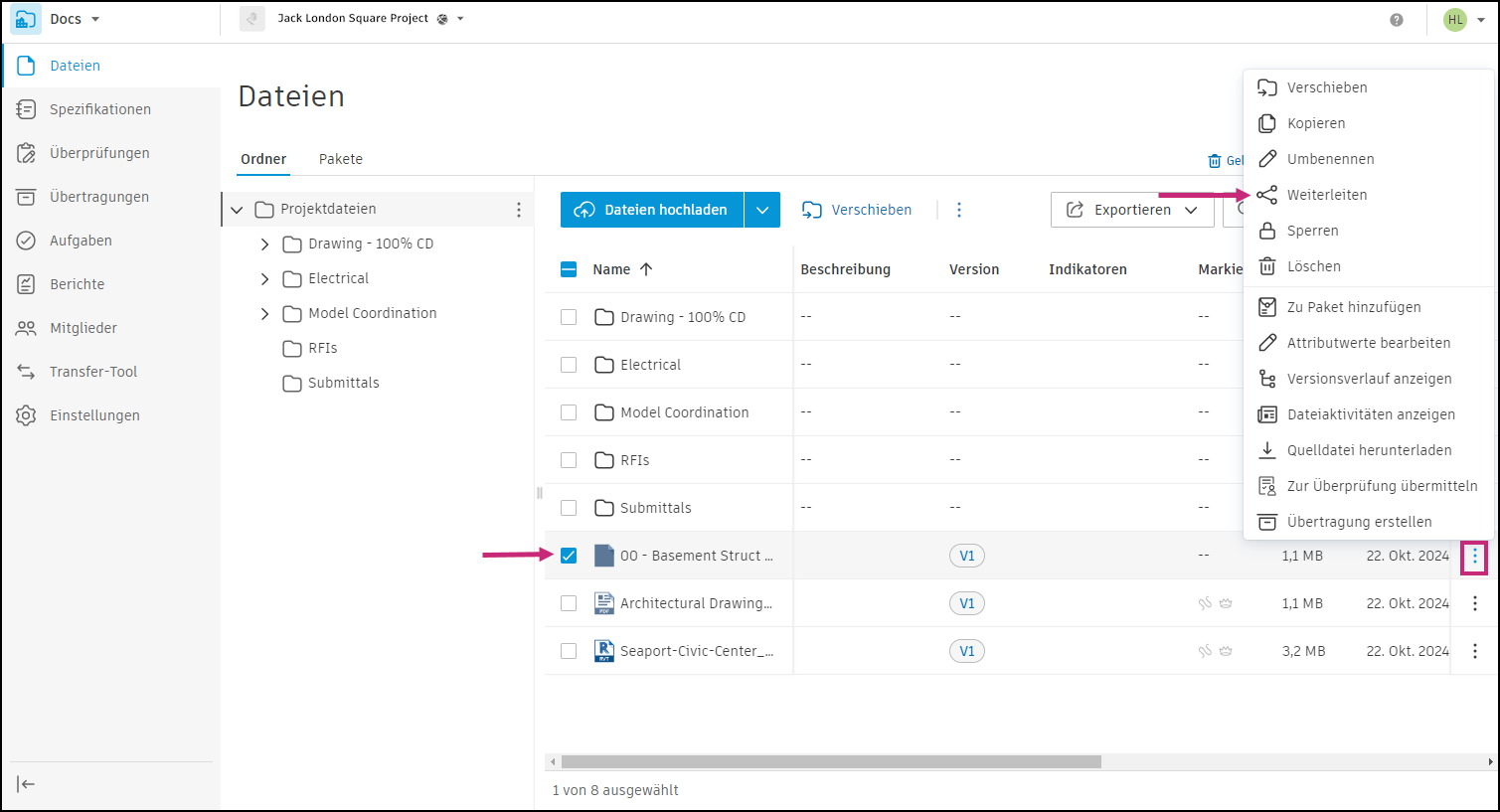Choose Weiterleiten from the context menu
1500x812 pixels.
[1327, 195]
